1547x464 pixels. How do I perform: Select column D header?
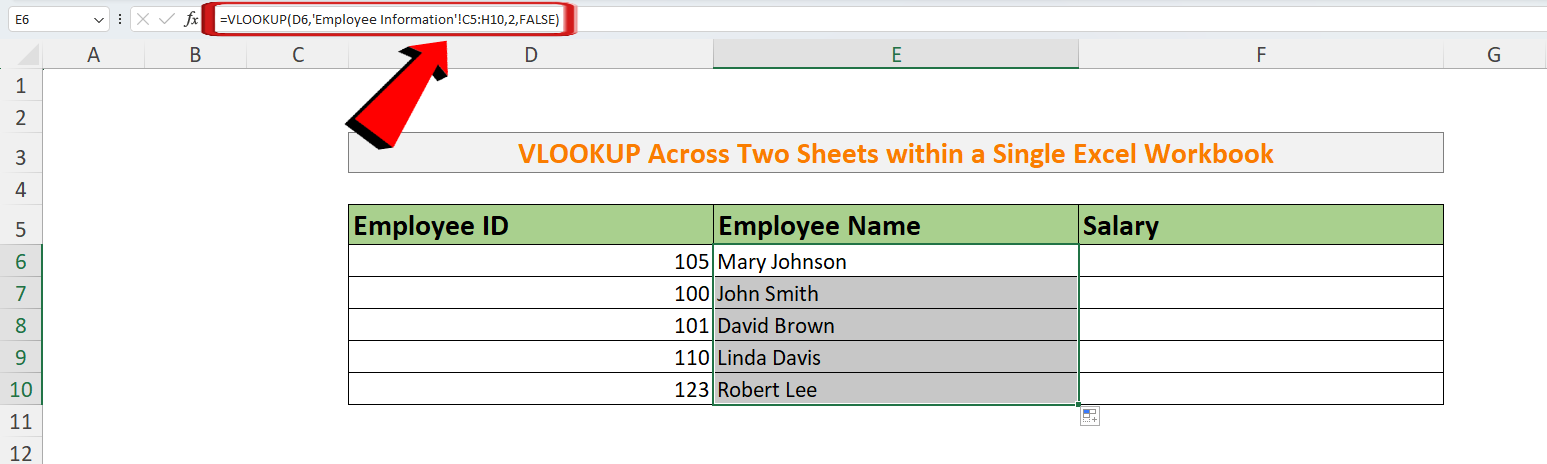coord(530,55)
